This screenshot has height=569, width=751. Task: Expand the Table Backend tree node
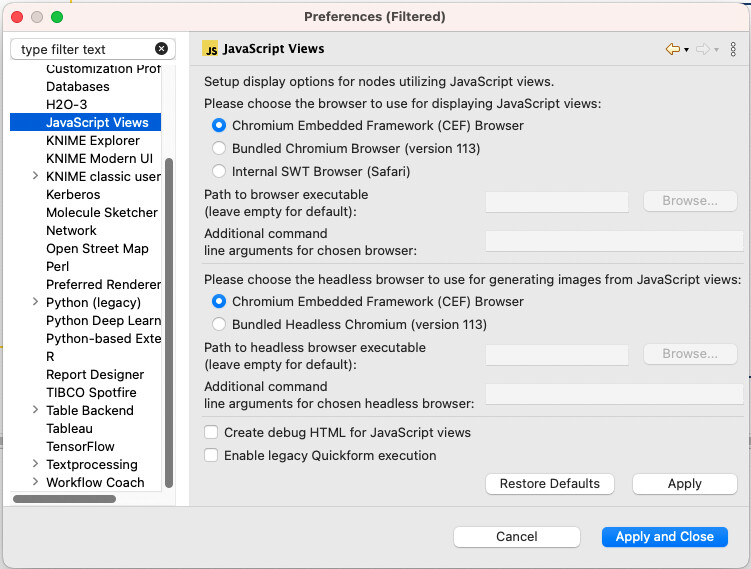(x=35, y=410)
